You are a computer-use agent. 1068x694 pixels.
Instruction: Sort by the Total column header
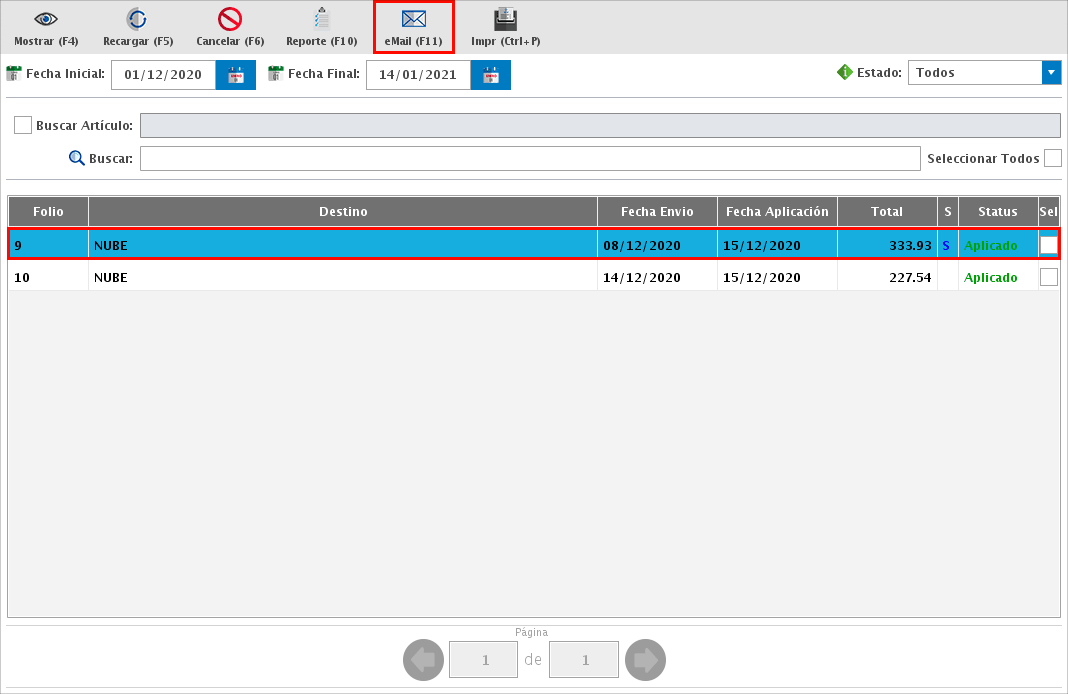click(x=886, y=212)
